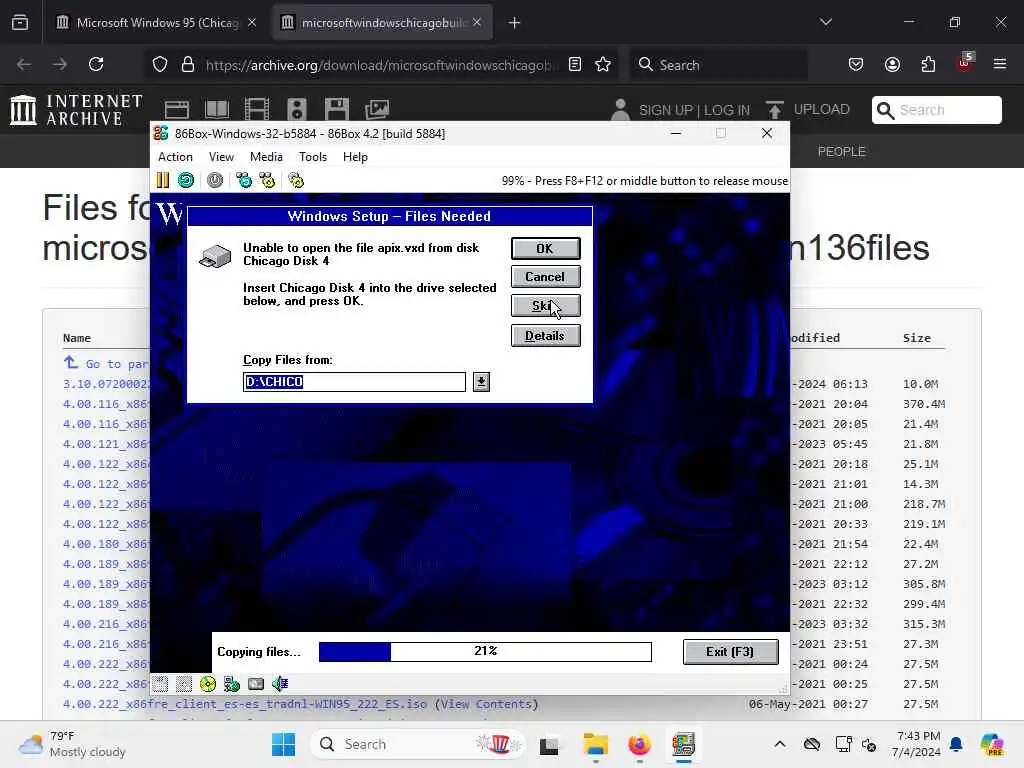Click the Ctrl+Alt+Esc toolbar icon in 86Box

tap(267, 180)
